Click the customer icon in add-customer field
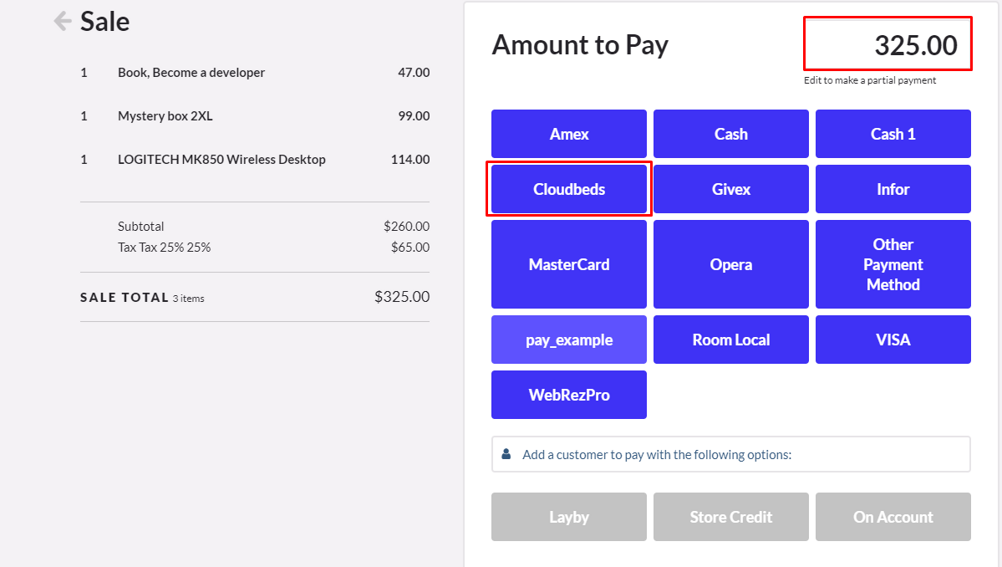The height and width of the screenshot is (567, 1002). coord(506,454)
